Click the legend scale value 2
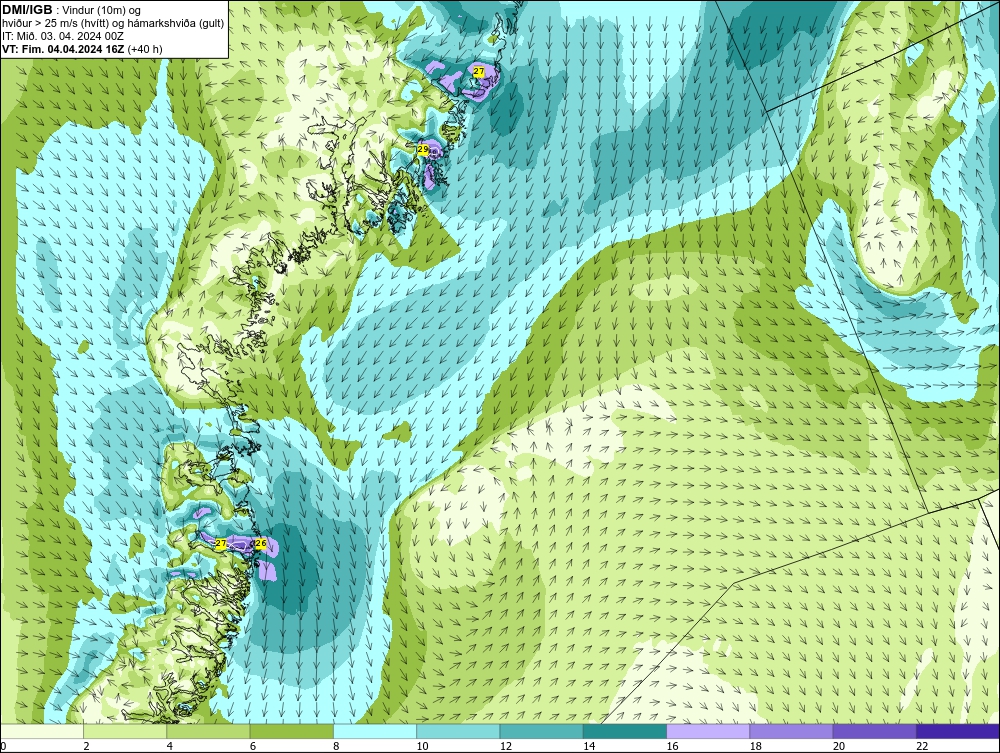The height and width of the screenshot is (753, 1000). pos(86,747)
